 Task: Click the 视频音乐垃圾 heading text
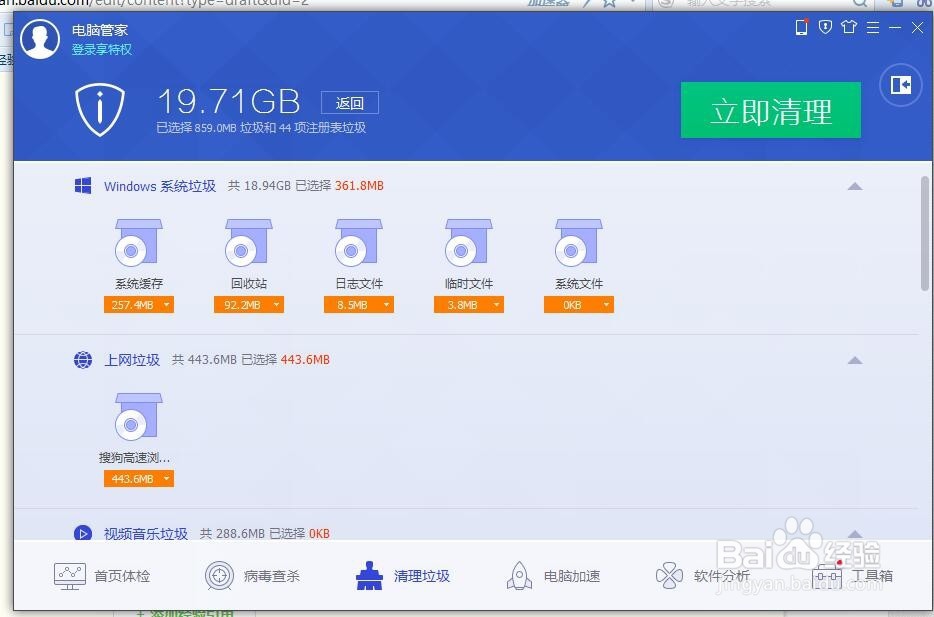[x=146, y=534]
